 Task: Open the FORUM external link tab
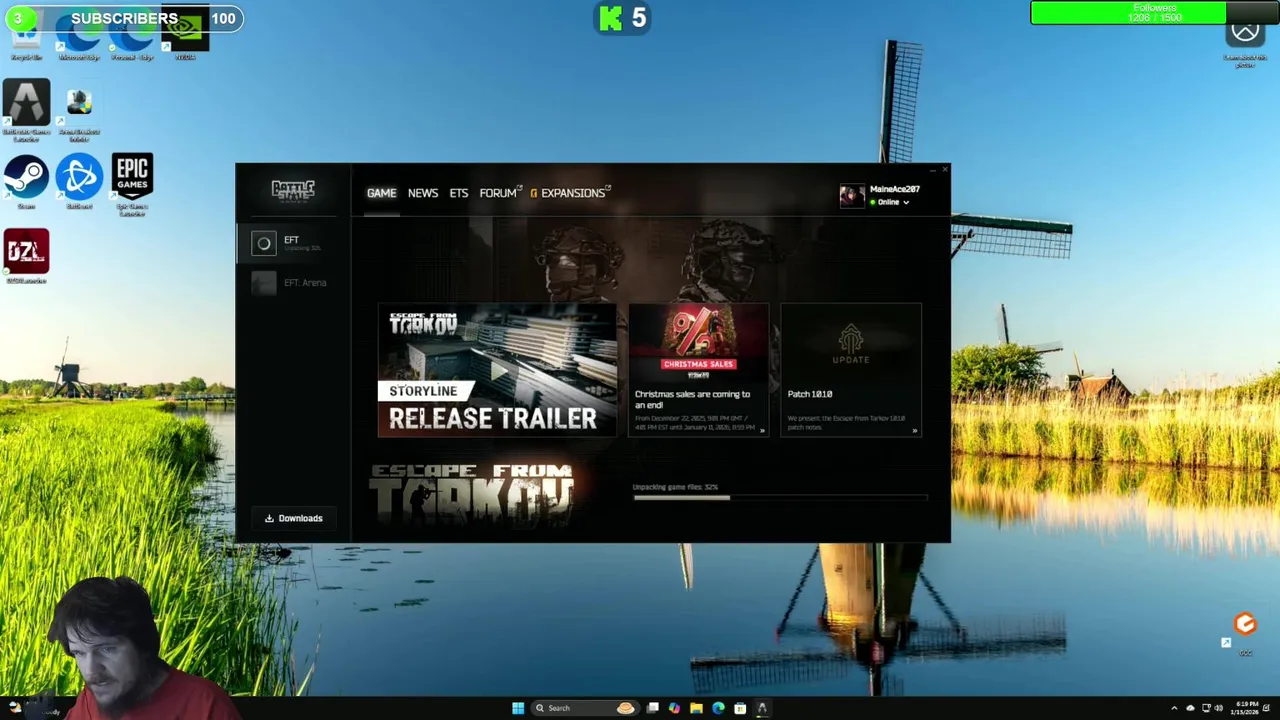[500, 193]
